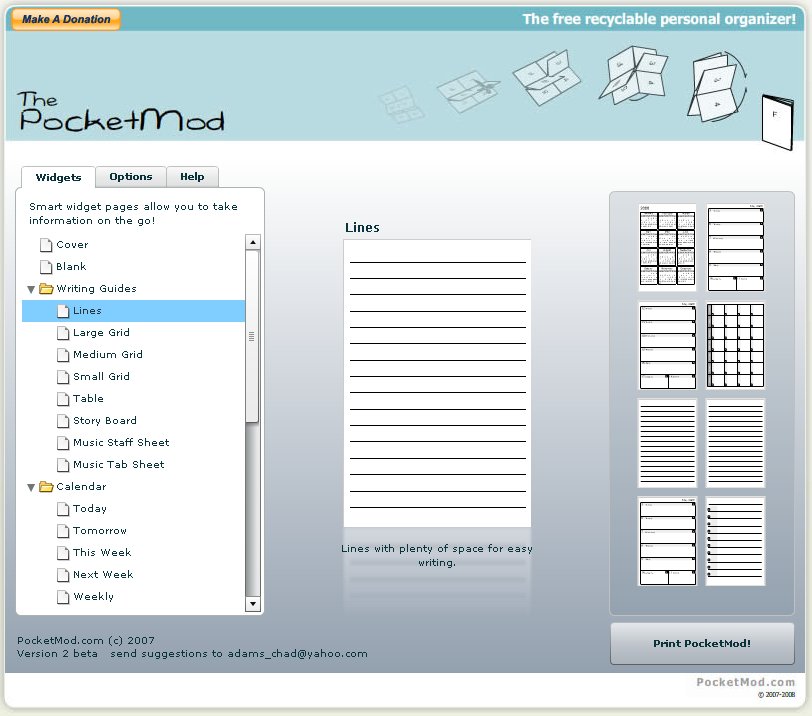Click the Today page icon

pos(63,509)
